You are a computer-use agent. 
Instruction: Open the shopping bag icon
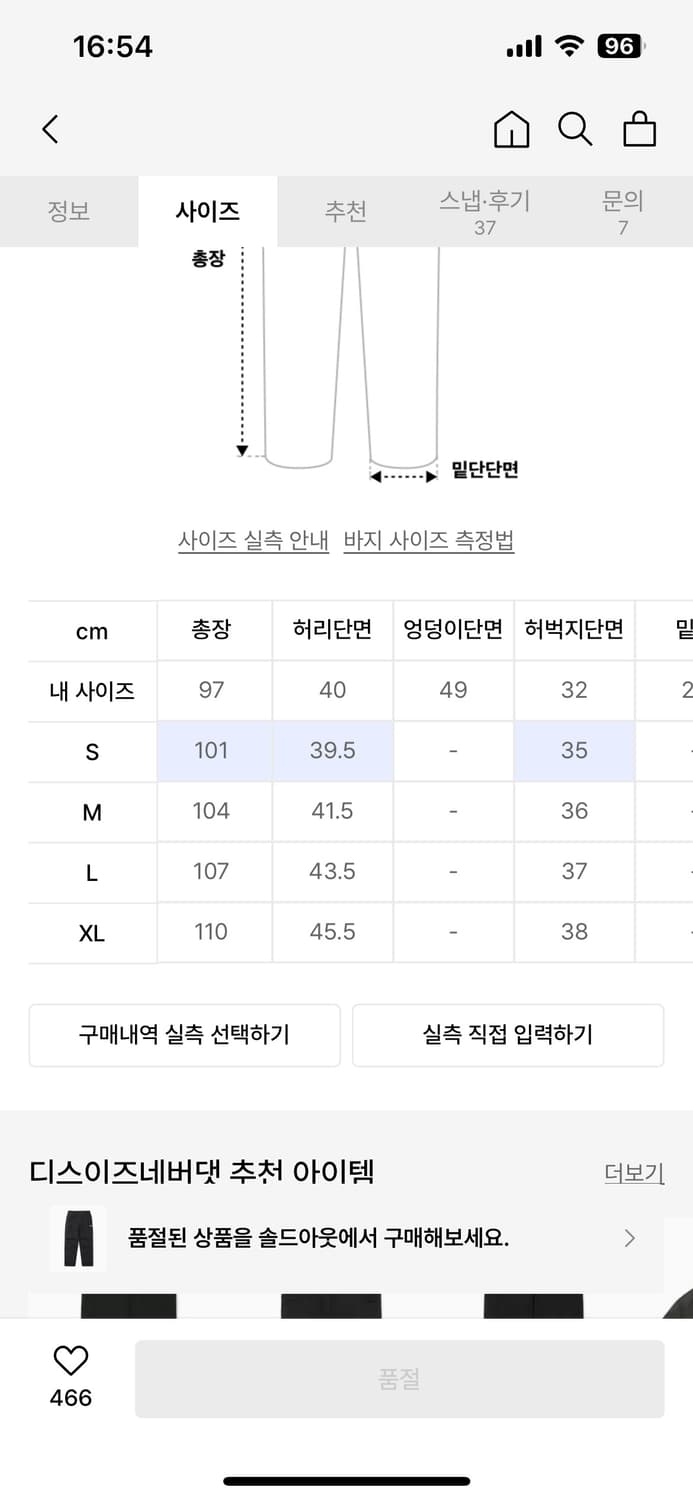(x=639, y=130)
